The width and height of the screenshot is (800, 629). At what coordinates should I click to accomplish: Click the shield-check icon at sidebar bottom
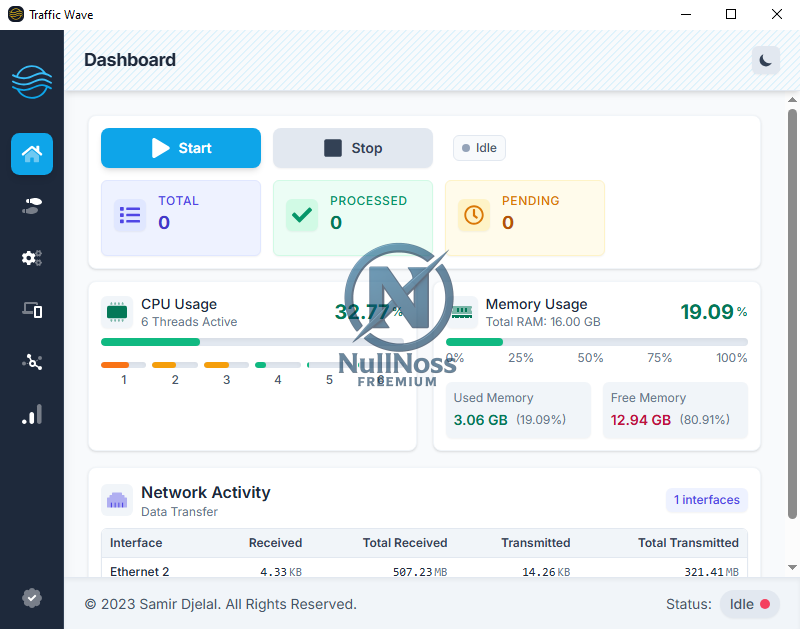pos(31,598)
